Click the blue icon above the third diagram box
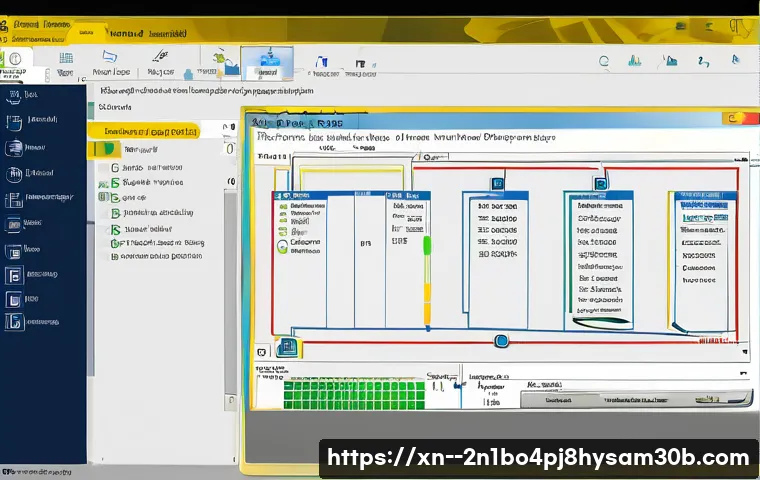The height and width of the screenshot is (480, 760). pyautogui.click(x=600, y=183)
